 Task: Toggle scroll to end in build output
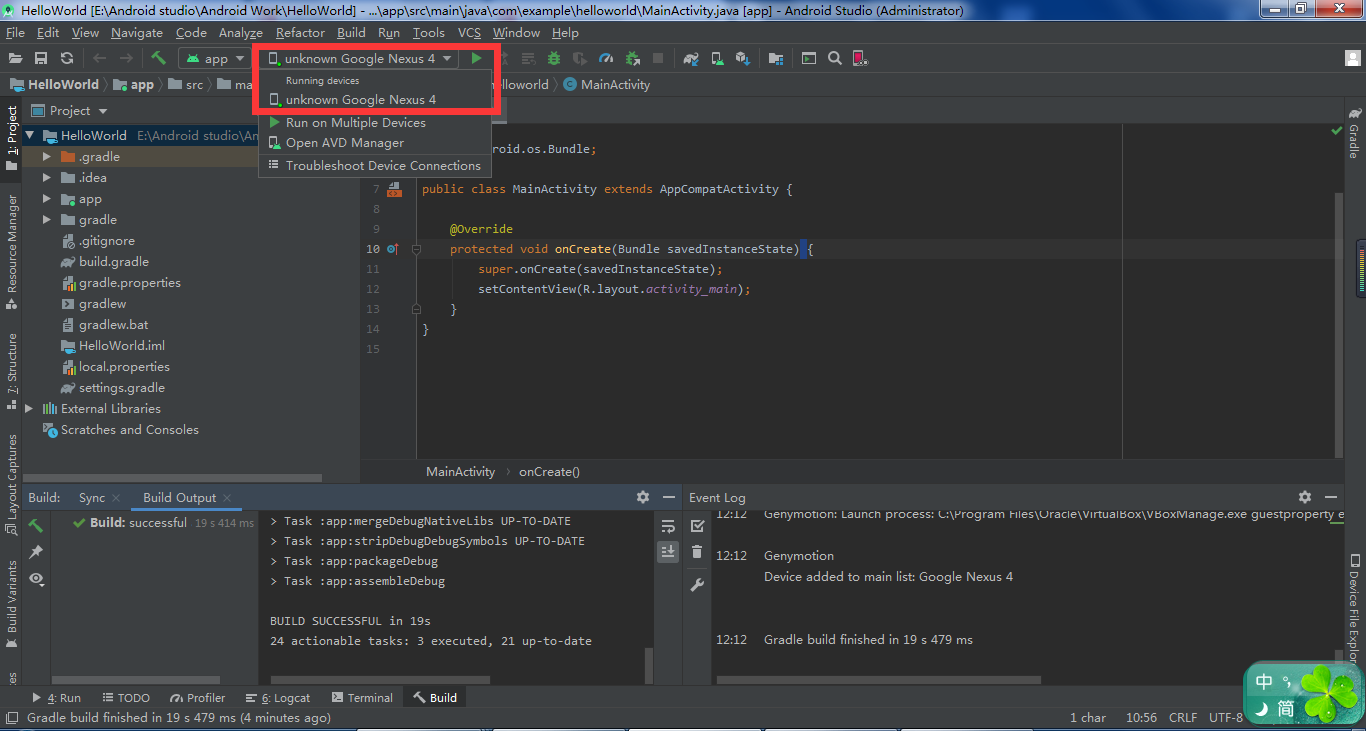click(x=668, y=552)
